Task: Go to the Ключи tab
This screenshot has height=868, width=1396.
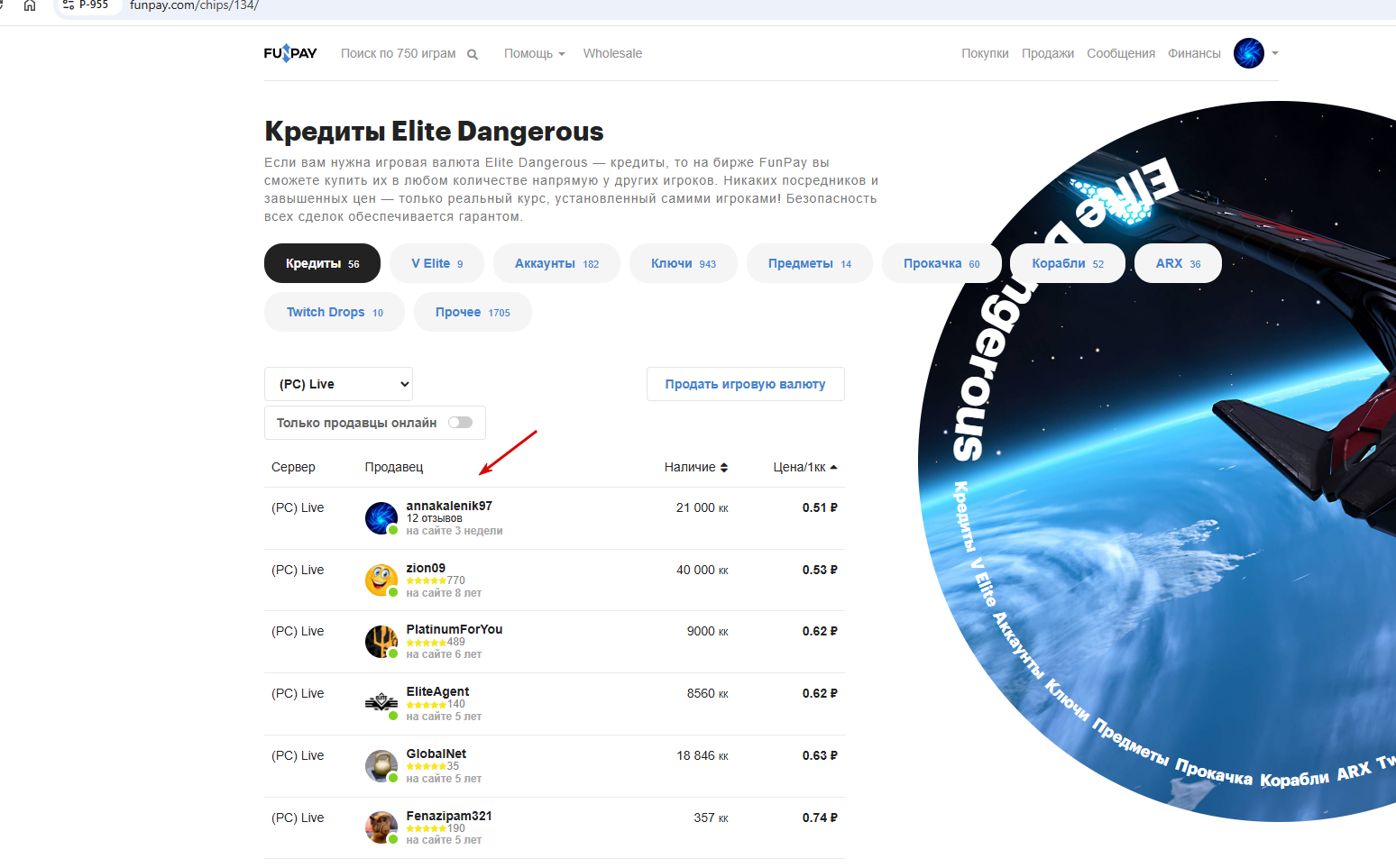Action: (x=684, y=263)
